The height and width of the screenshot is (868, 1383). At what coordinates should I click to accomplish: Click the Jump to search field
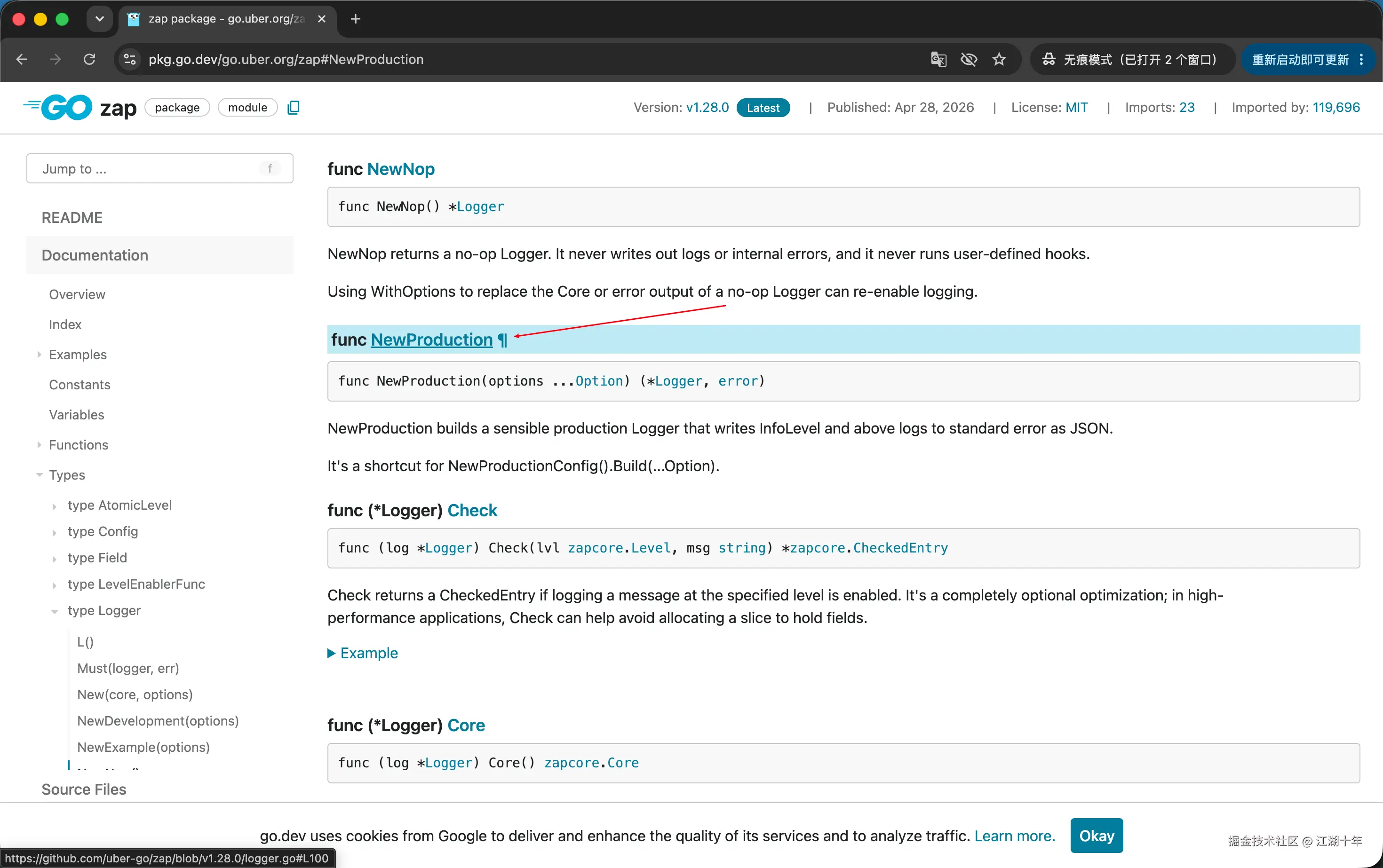pyautogui.click(x=159, y=168)
